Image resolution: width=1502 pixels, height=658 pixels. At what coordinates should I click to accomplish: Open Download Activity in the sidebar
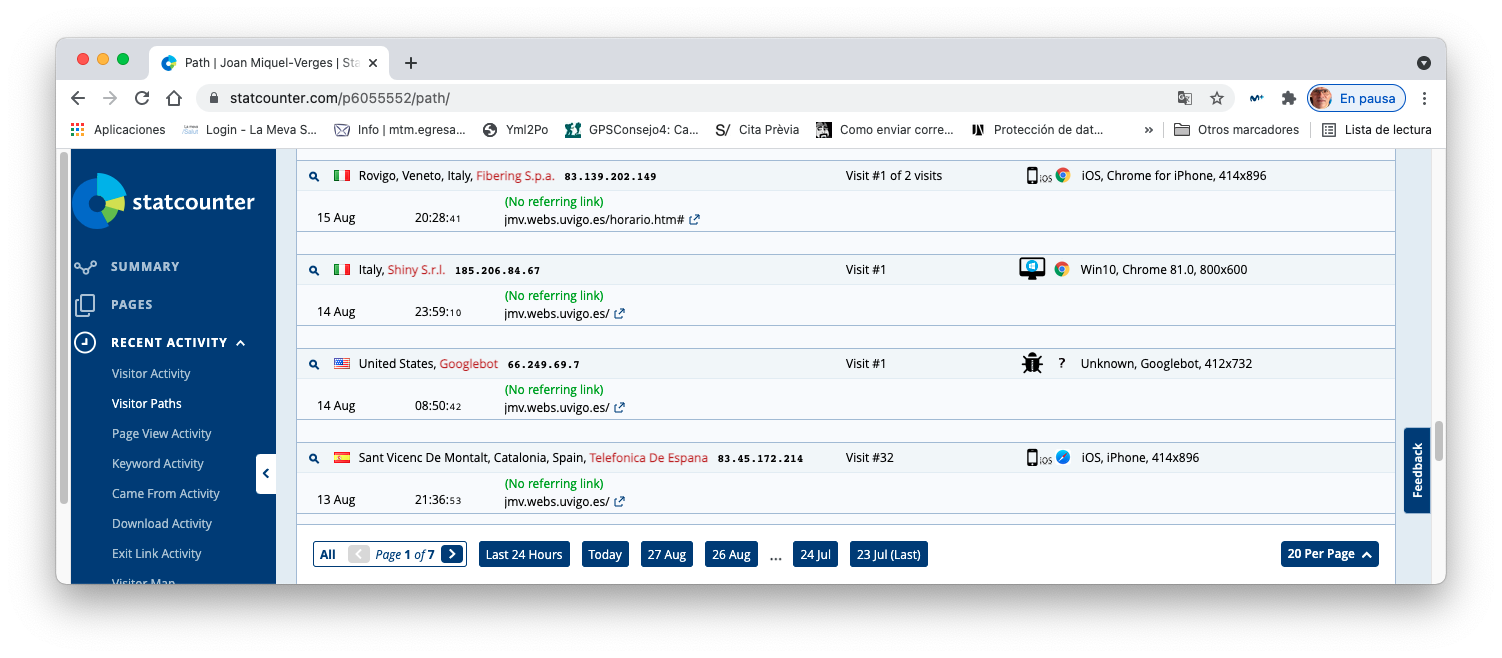[x=162, y=524]
